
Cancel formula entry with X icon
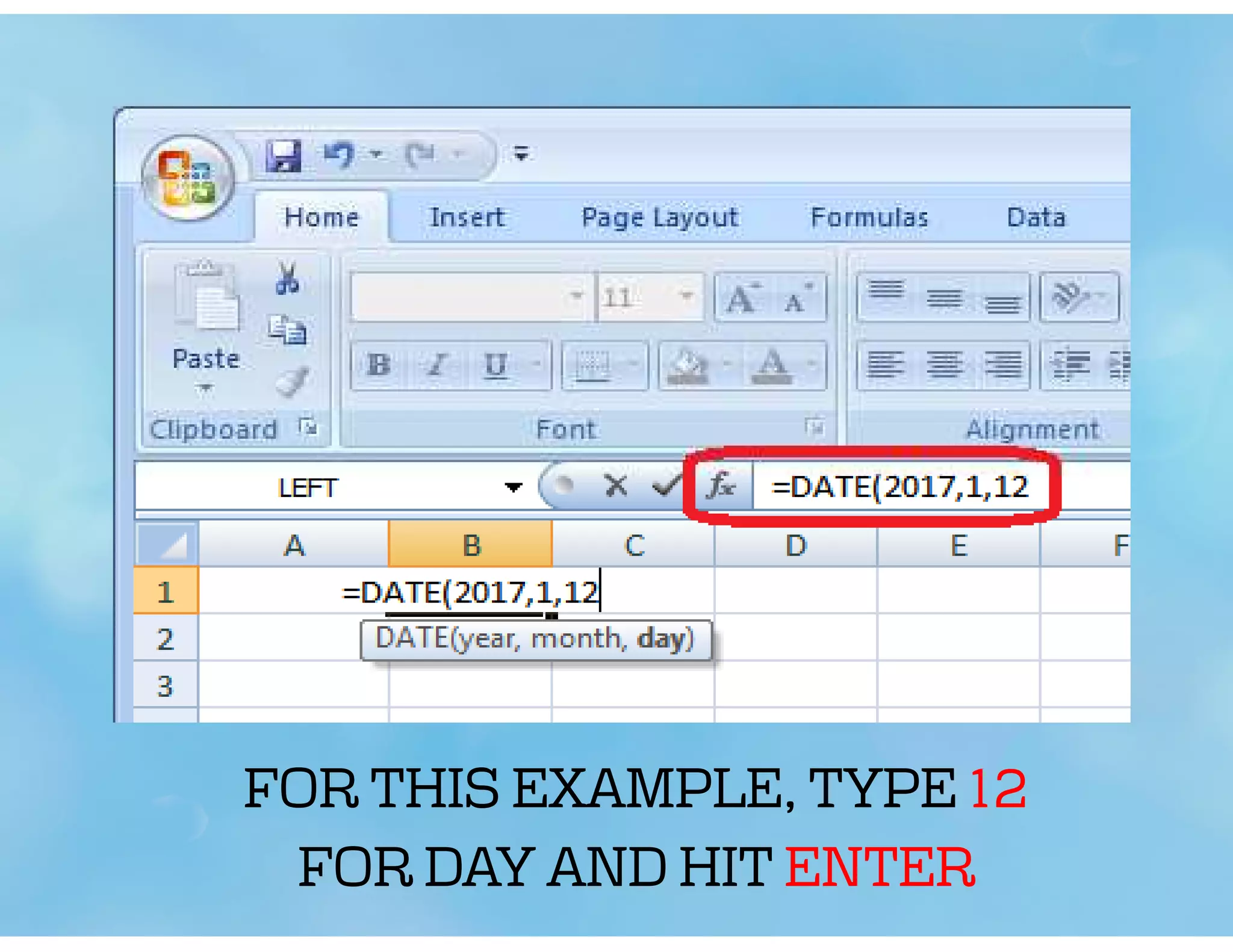pyautogui.click(x=615, y=486)
